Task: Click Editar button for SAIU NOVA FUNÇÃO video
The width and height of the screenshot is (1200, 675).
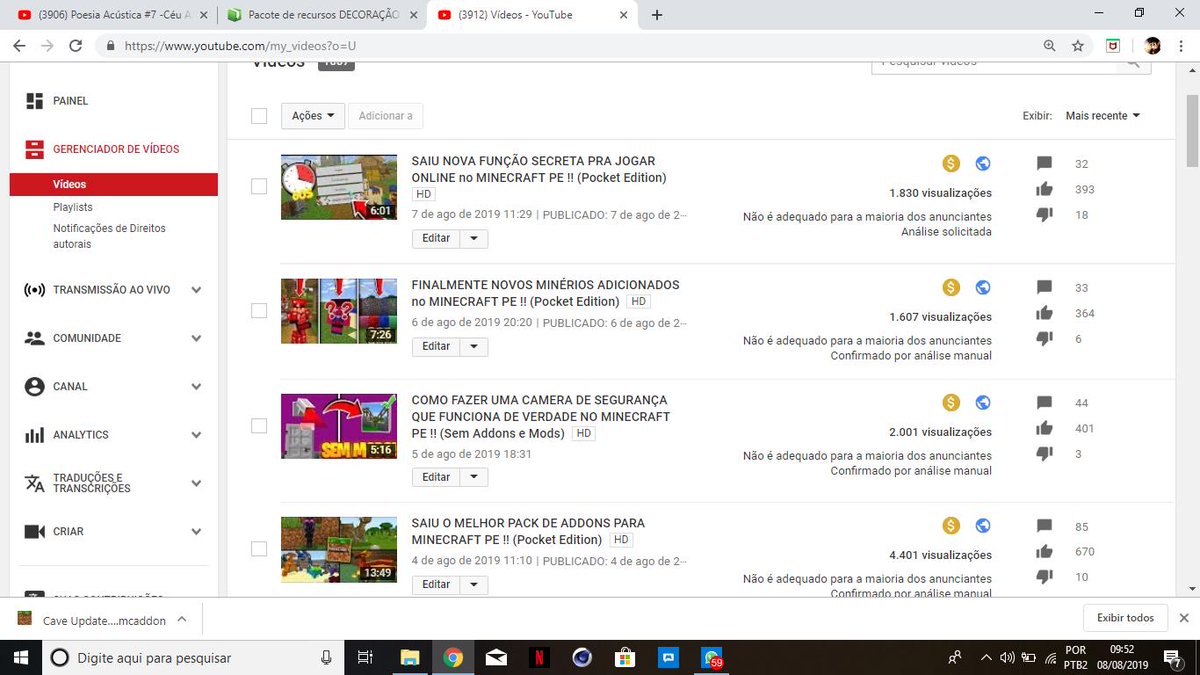Action: [437, 238]
